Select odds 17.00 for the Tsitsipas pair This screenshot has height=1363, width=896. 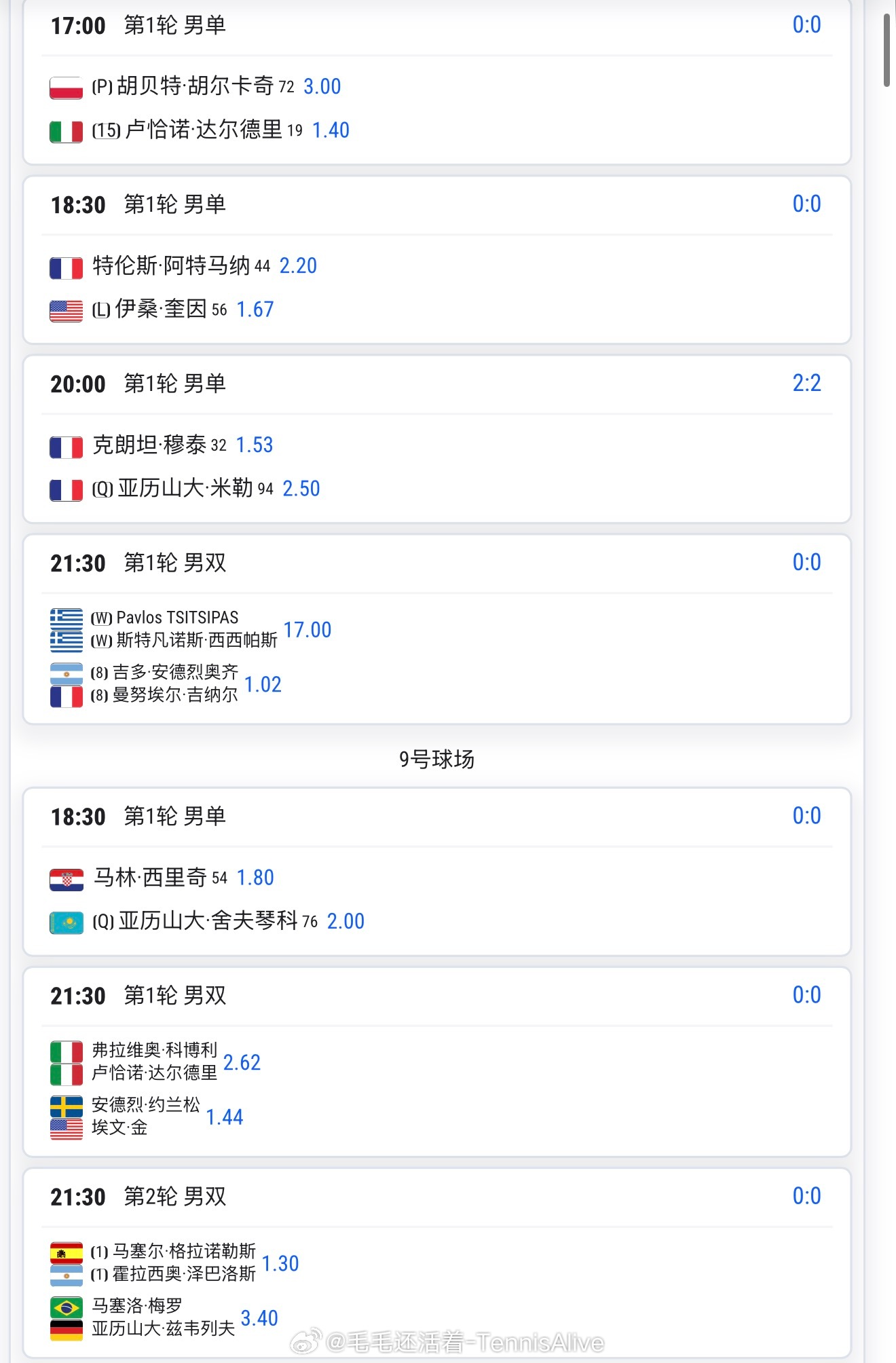(x=307, y=630)
